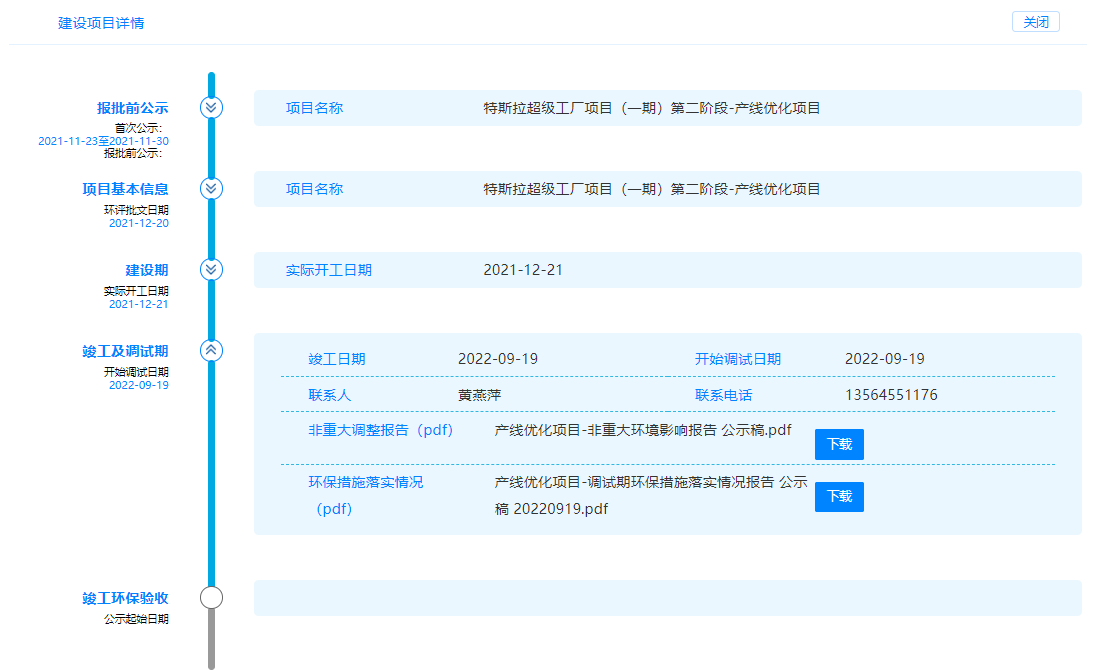This screenshot has height=670, width=1095.
Task: Click the 建设项目详情 page title
Action: pyautogui.click(x=101, y=23)
